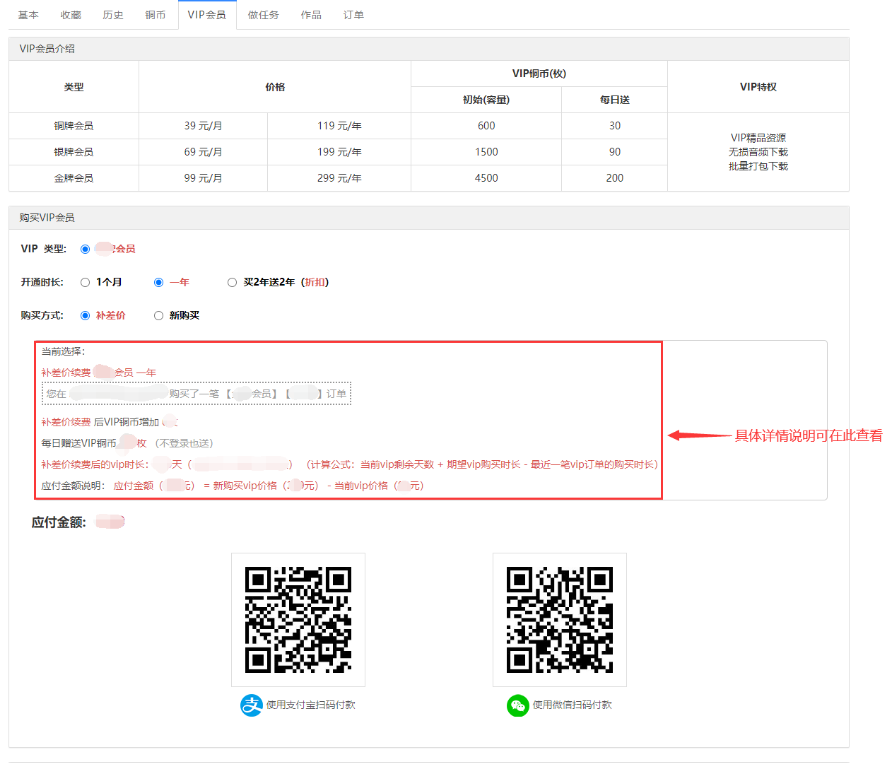
Task: Click the WeChat payment QR code
Action: 560,619
